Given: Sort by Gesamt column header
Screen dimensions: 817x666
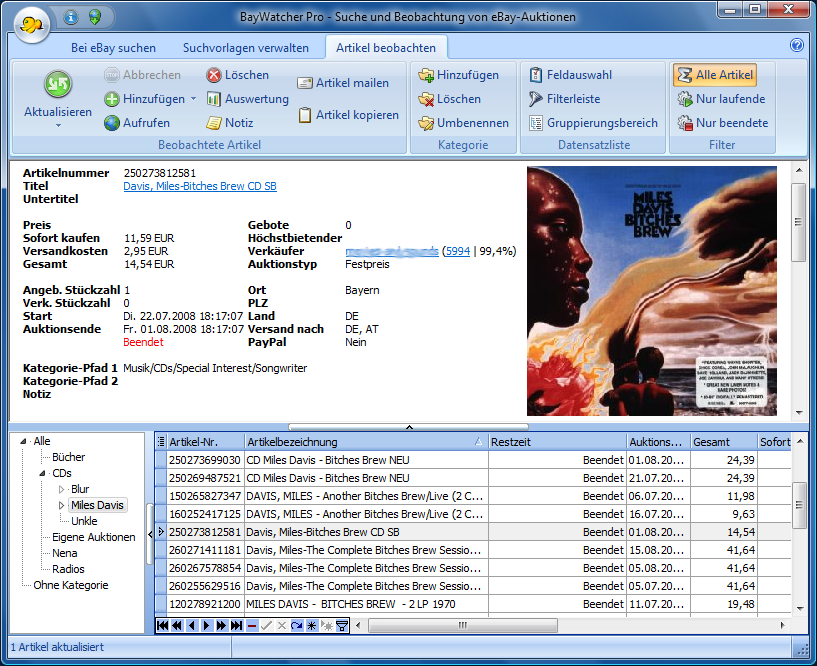Looking at the screenshot, I should (x=723, y=442).
